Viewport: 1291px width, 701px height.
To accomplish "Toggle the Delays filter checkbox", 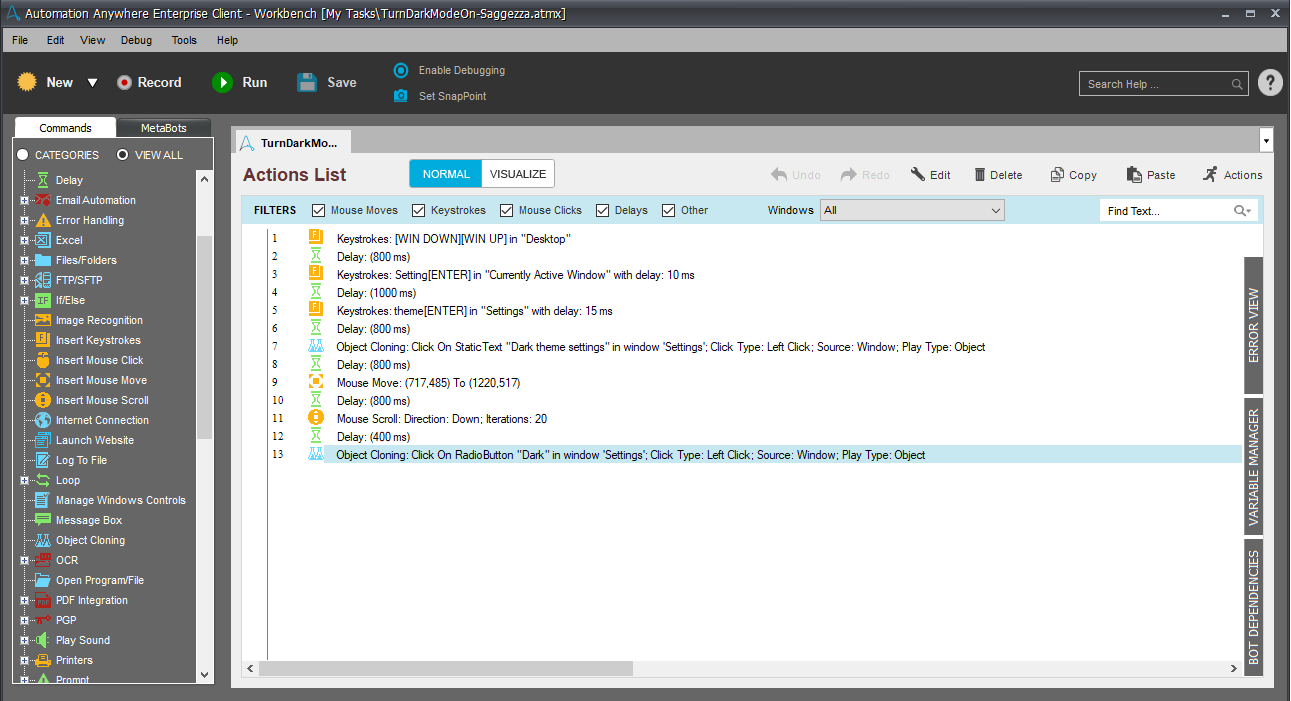I will tap(603, 210).
